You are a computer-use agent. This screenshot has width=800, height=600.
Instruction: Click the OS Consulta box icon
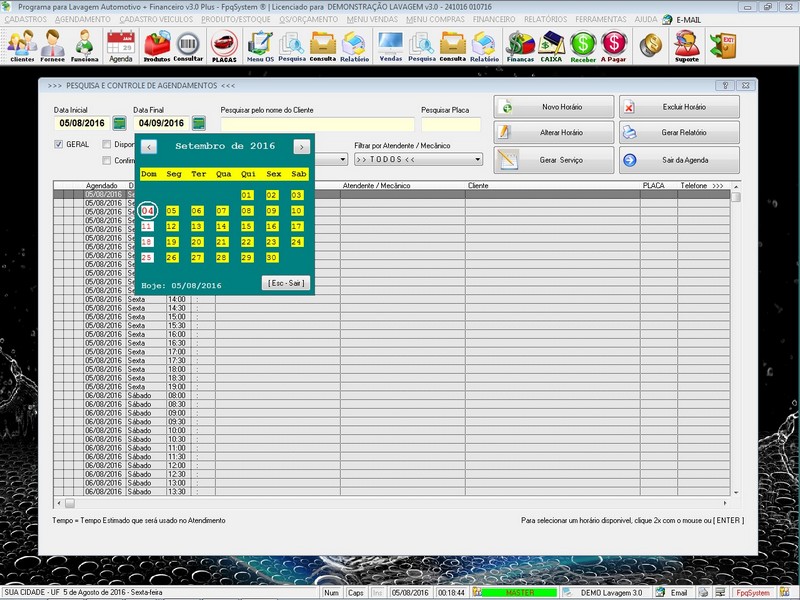click(323, 46)
